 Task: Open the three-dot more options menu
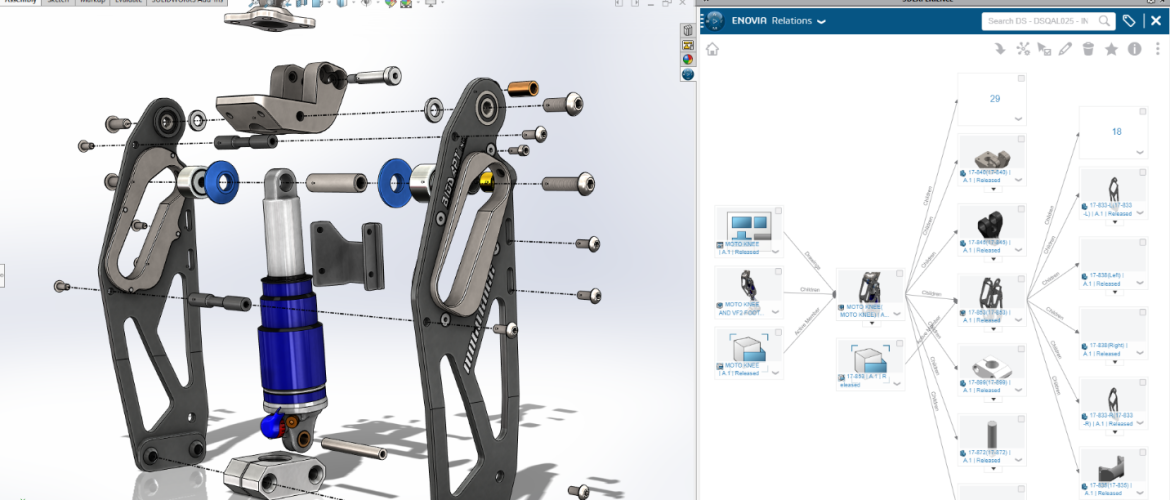(x=1157, y=49)
